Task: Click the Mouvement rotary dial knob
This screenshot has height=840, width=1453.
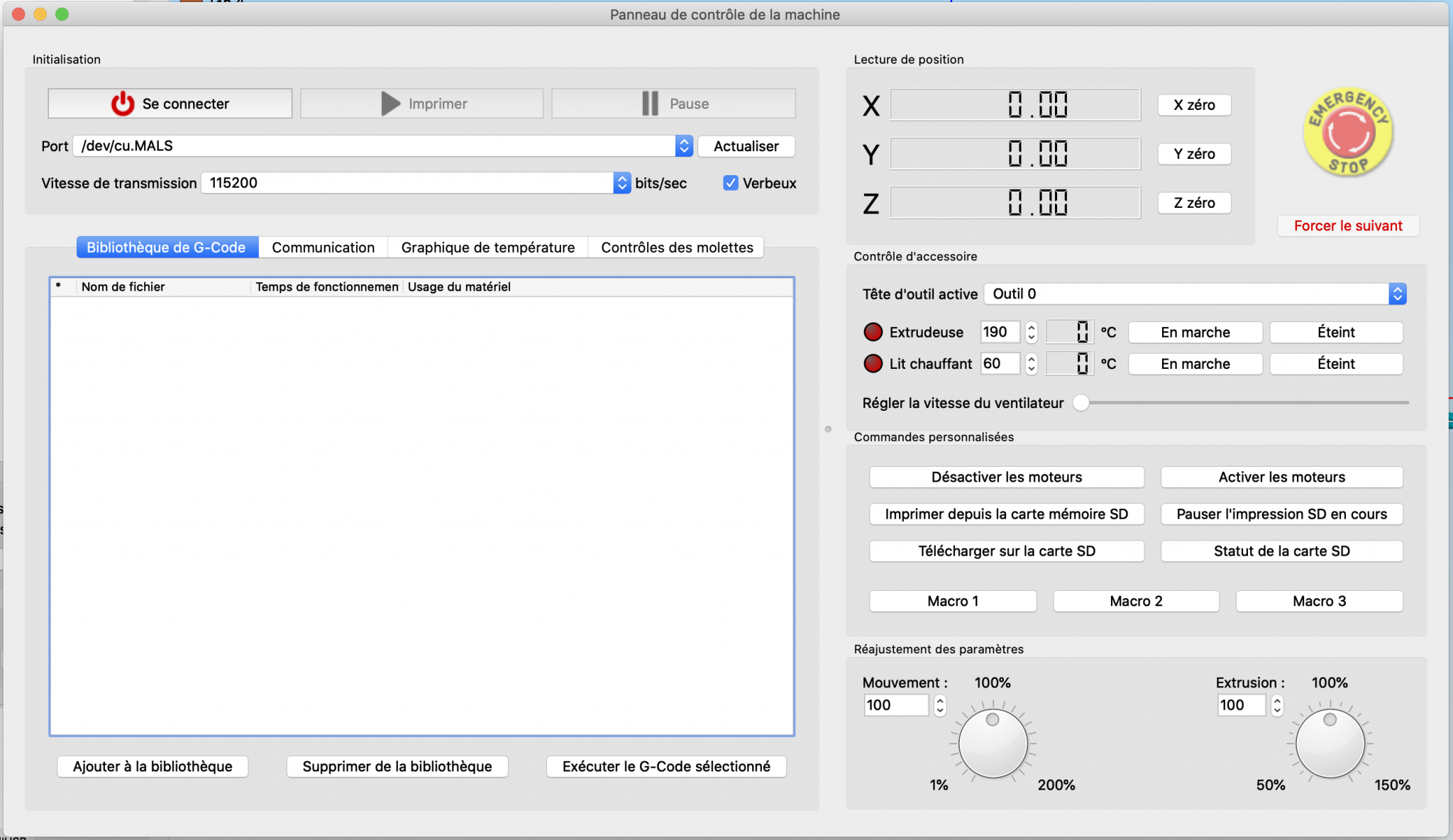Action: [993, 743]
